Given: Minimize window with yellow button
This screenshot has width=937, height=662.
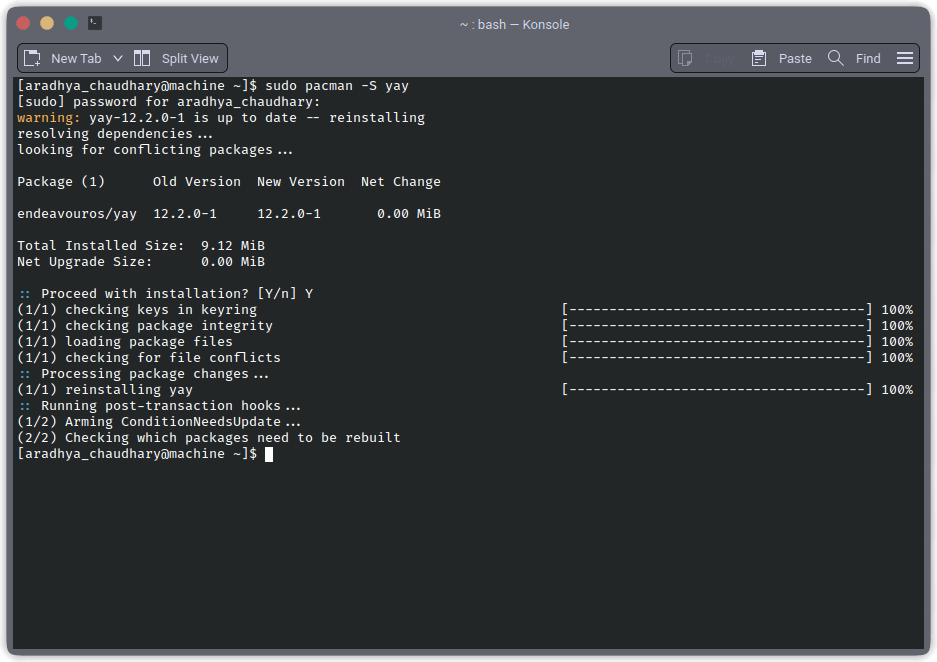Looking at the screenshot, I should pos(47,23).
